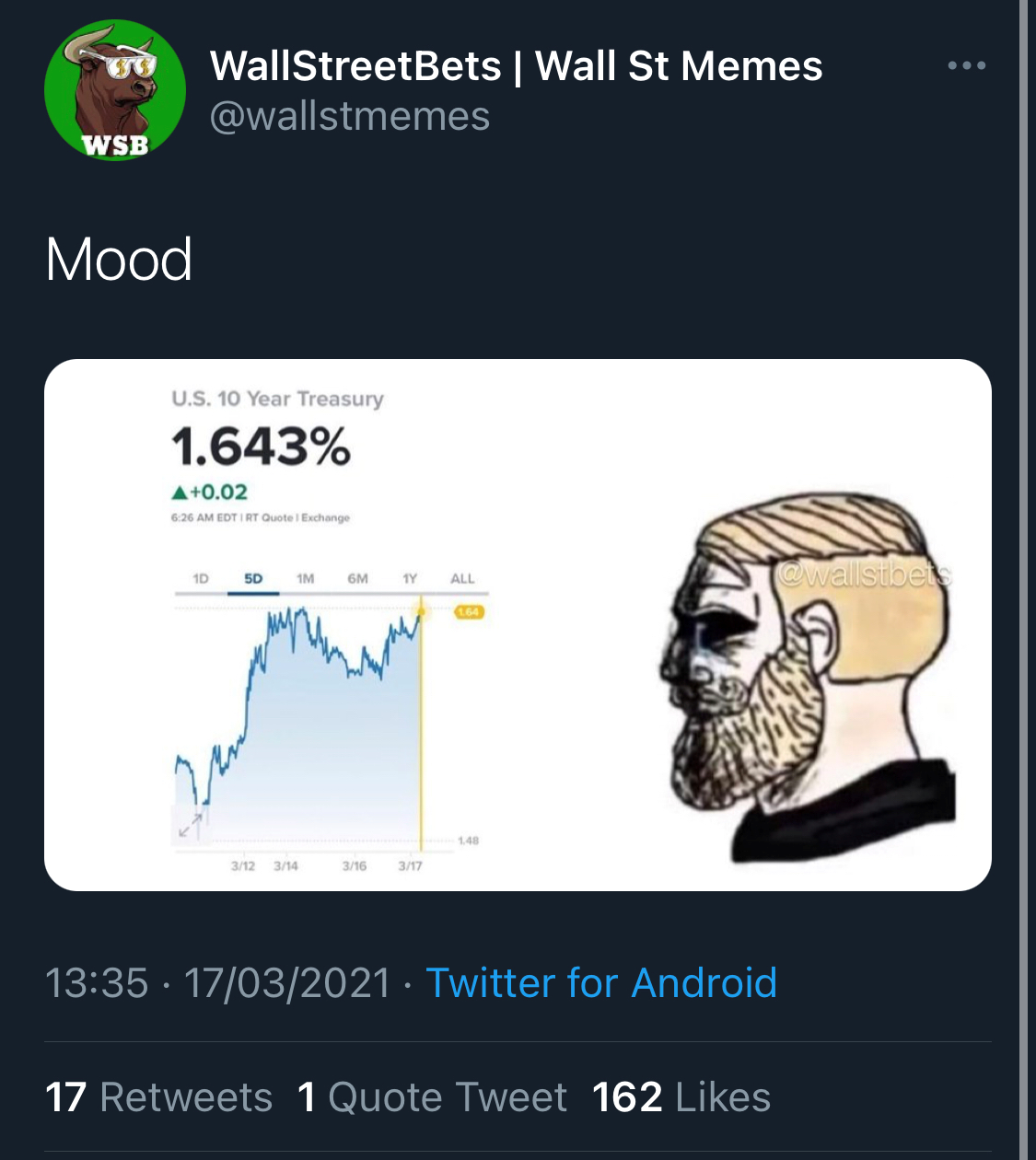Select the 1D chart range tab
Viewport: 1036px width, 1160px height.
[201, 578]
